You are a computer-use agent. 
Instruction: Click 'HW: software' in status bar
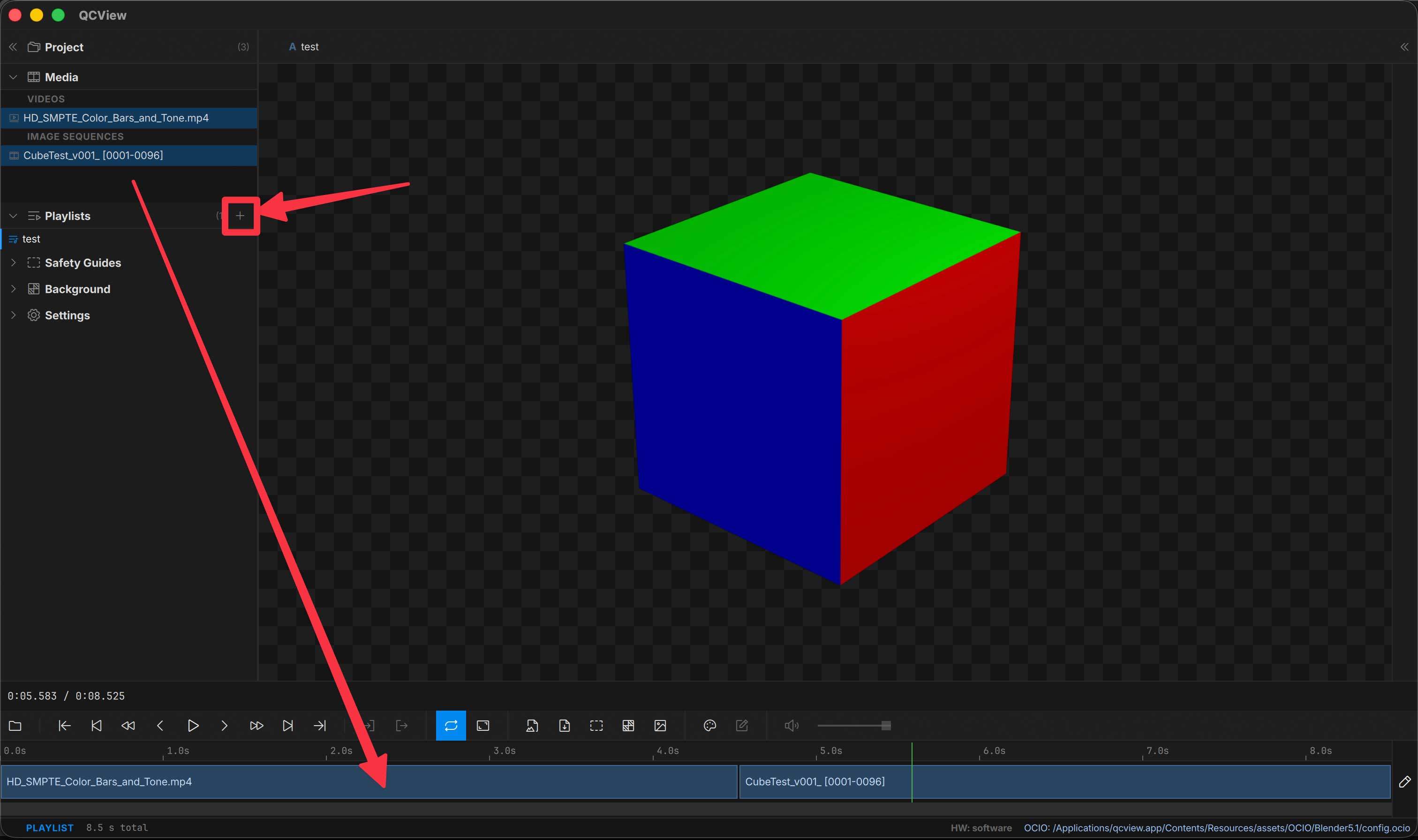981,827
